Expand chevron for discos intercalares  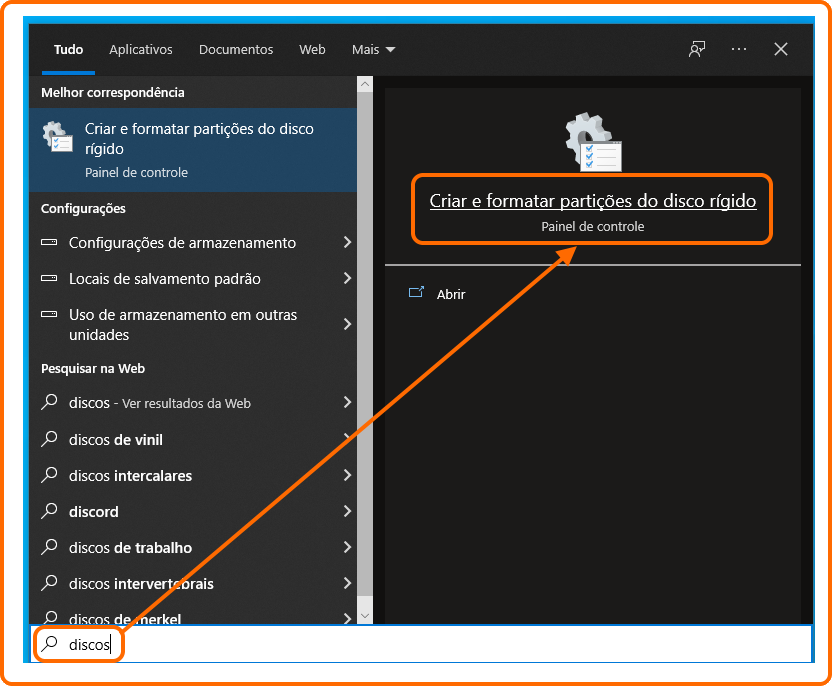347,475
